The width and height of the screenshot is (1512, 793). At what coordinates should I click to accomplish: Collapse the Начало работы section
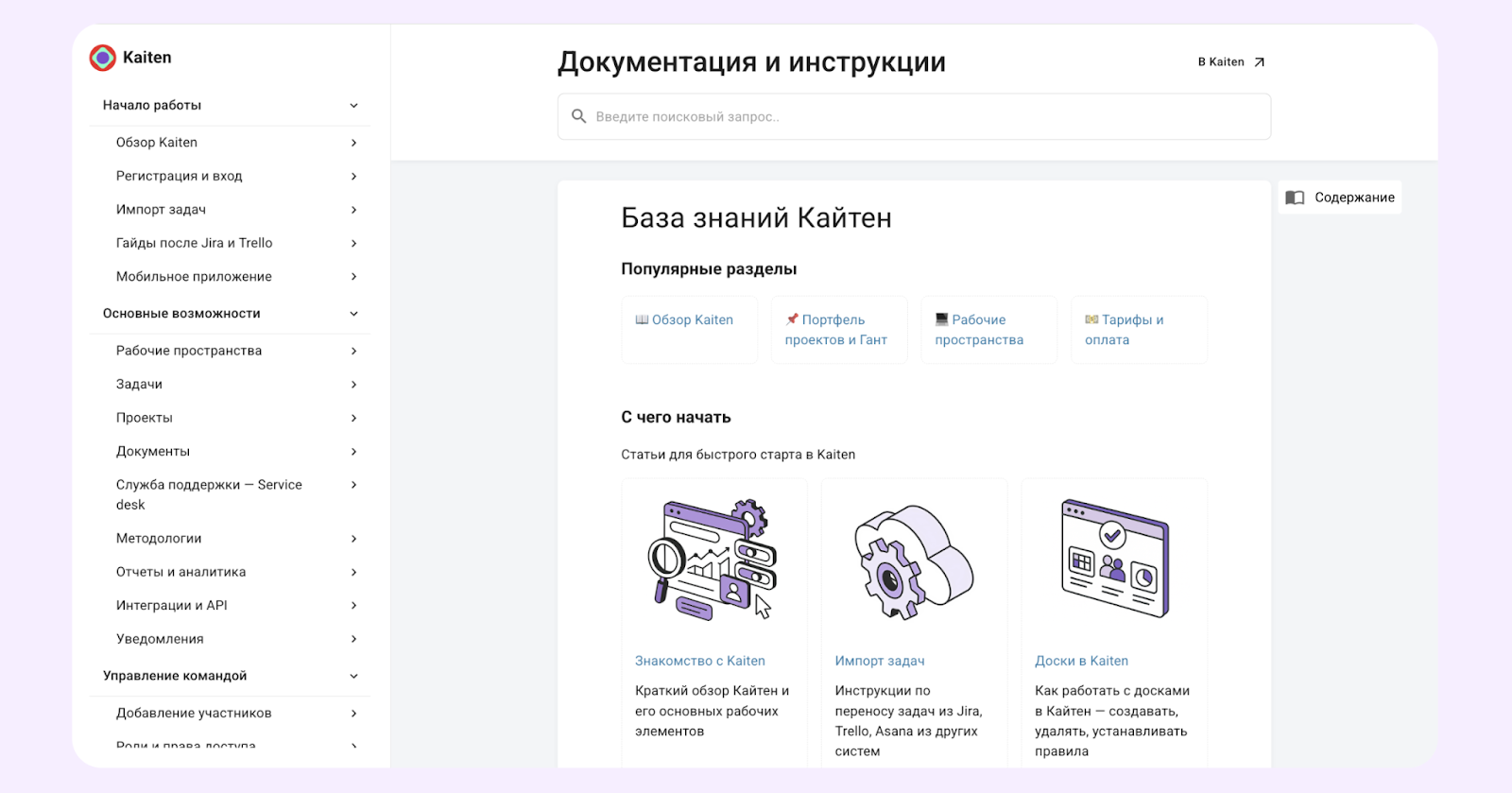[x=354, y=106]
